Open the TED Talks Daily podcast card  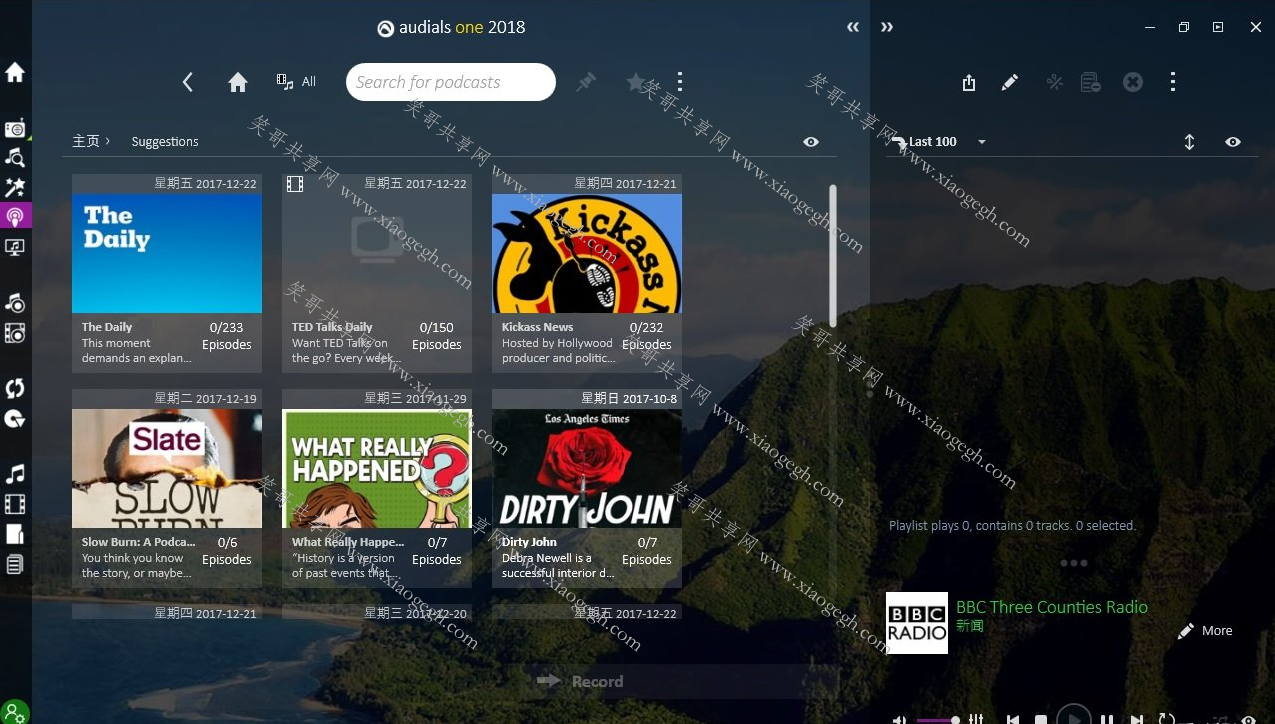tap(377, 273)
